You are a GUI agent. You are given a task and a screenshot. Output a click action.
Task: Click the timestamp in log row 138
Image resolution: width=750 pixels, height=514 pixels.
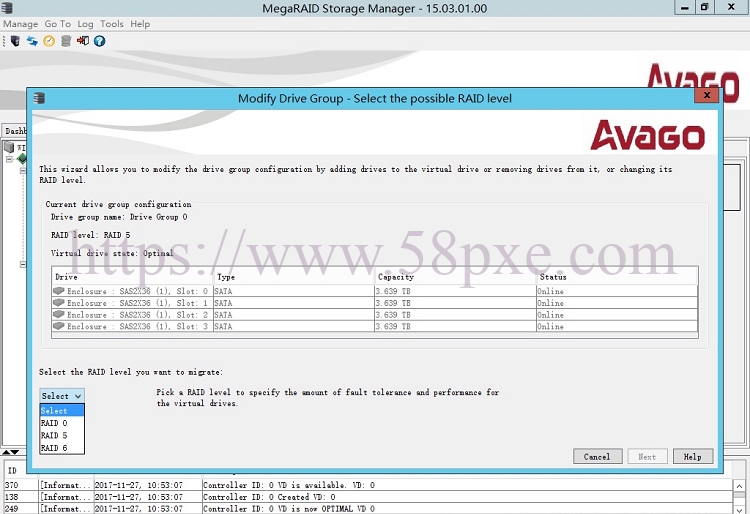click(139, 497)
